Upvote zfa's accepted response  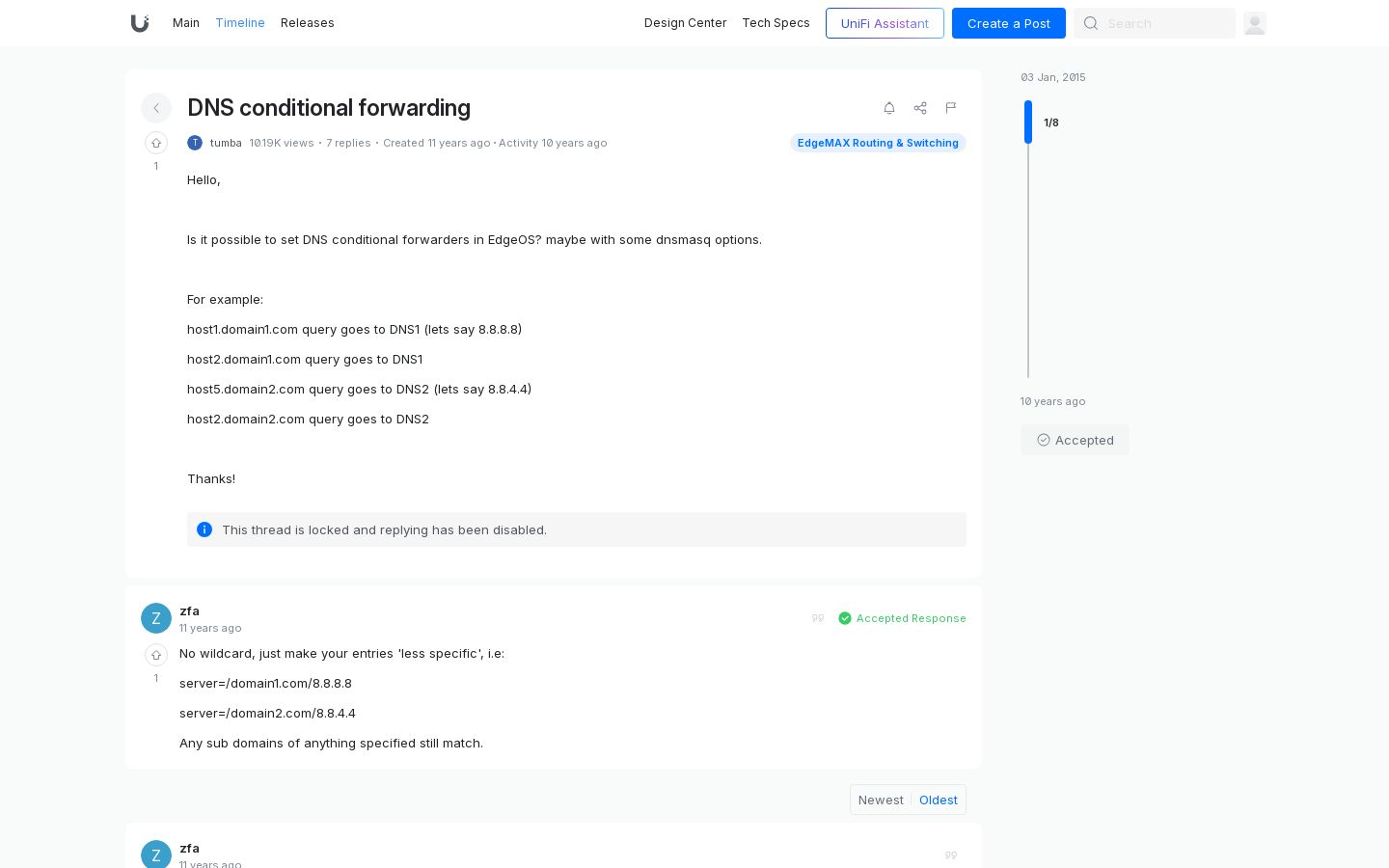[x=156, y=655]
